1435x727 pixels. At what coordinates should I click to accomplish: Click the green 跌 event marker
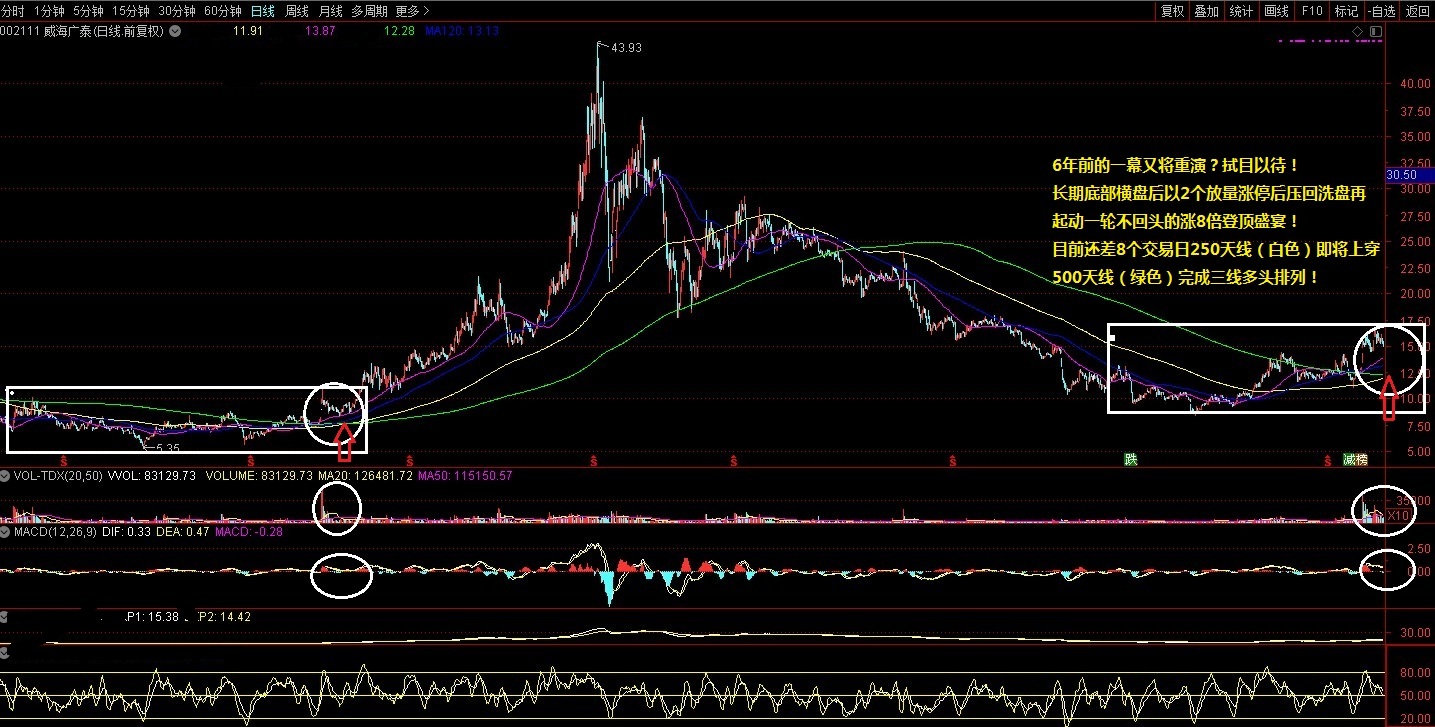coord(1130,460)
